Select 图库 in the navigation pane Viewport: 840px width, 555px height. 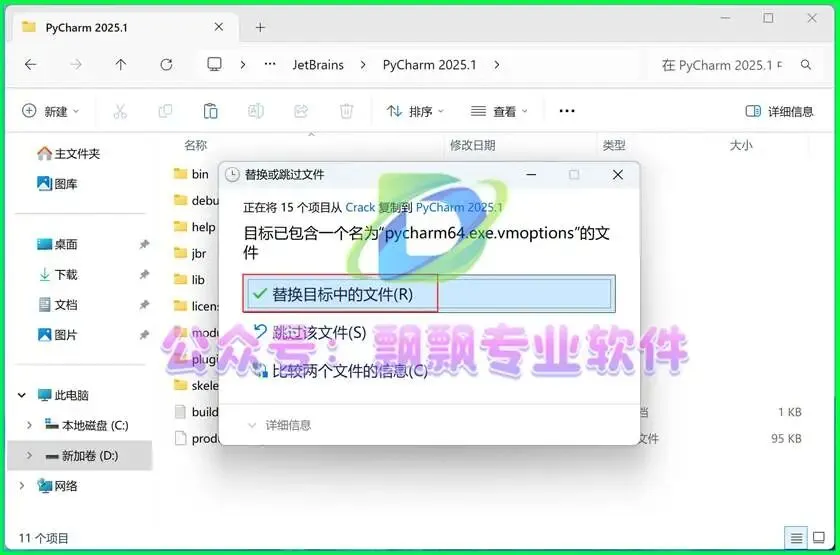[57, 184]
